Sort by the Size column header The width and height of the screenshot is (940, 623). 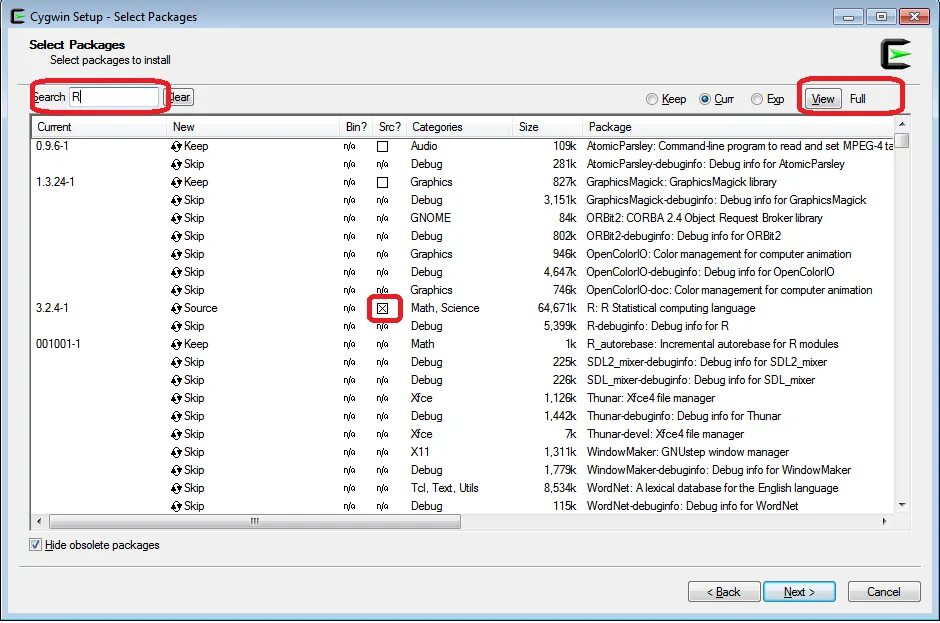click(547, 127)
